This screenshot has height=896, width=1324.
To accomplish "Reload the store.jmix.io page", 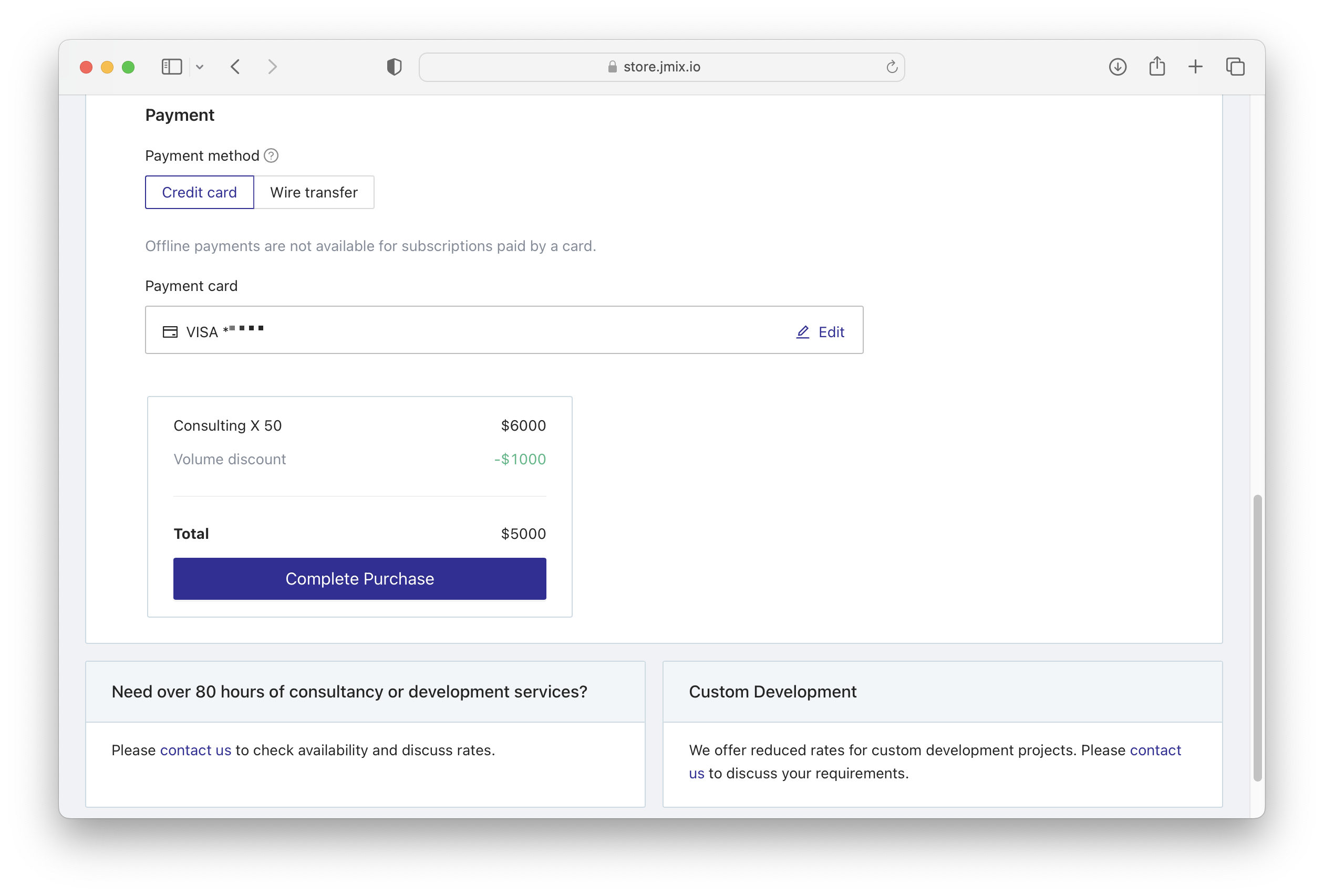I will [x=891, y=67].
